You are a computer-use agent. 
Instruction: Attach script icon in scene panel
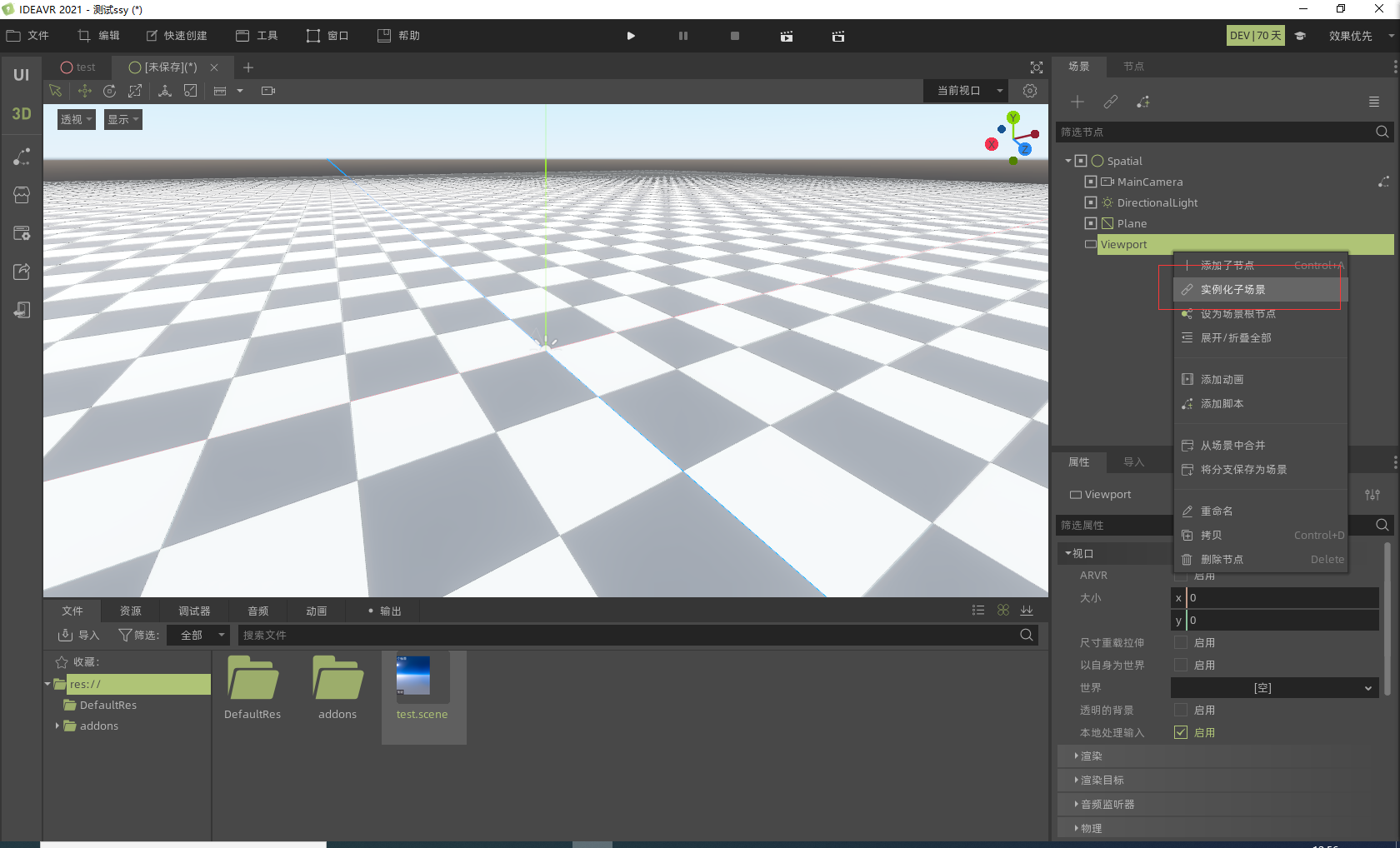point(1143,102)
